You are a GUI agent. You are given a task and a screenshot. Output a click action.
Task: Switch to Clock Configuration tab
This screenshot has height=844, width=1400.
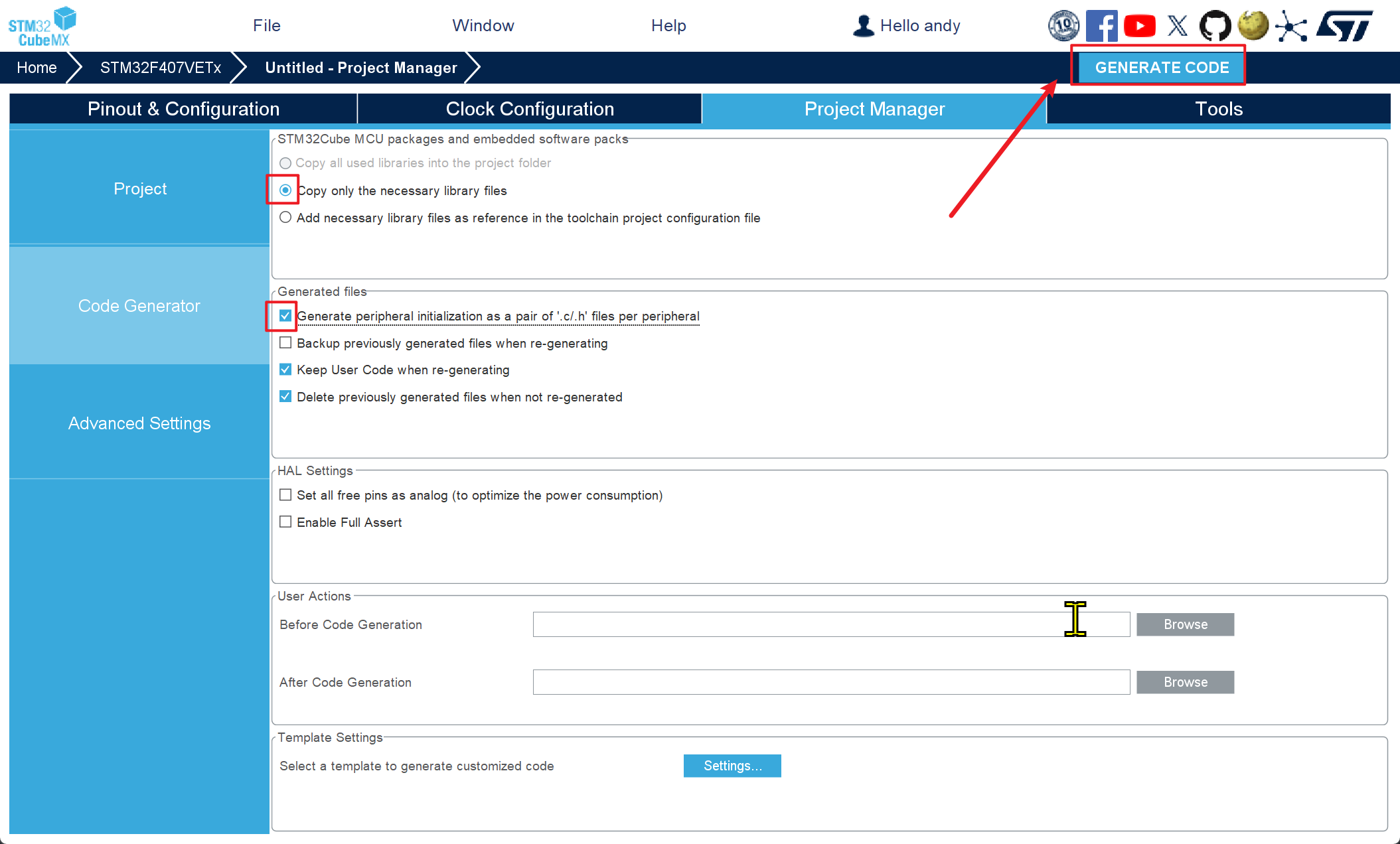[529, 109]
